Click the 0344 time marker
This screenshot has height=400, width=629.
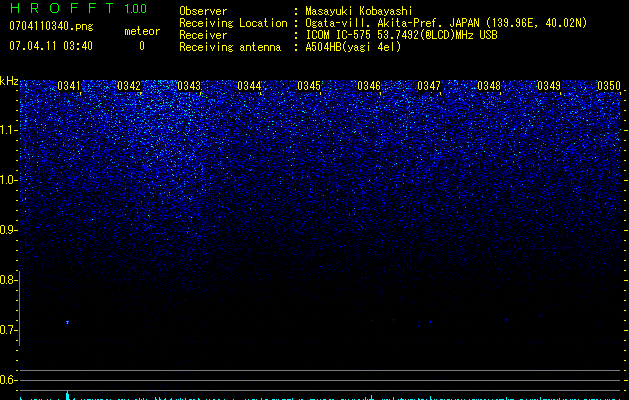pos(249,86)
